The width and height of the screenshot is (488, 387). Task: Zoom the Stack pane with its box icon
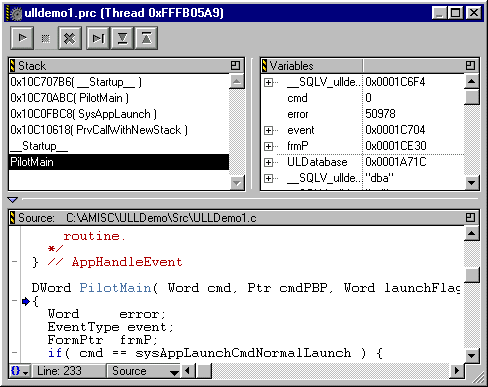235,65
